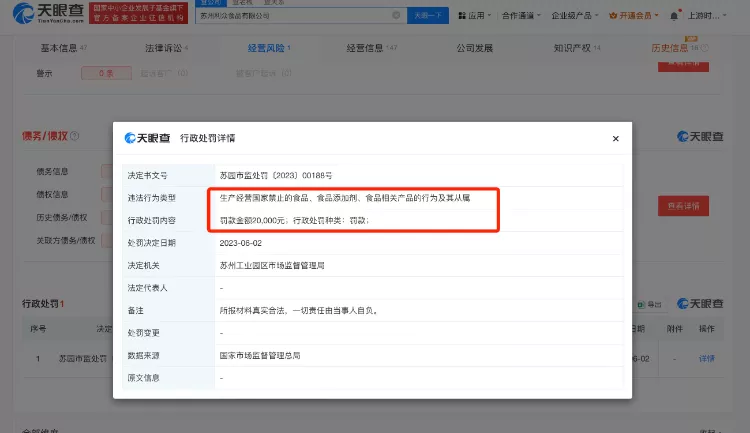The image size is (750, 433).
Task: Switch to the 法律诉讼 tab
Action: (166, 48)
